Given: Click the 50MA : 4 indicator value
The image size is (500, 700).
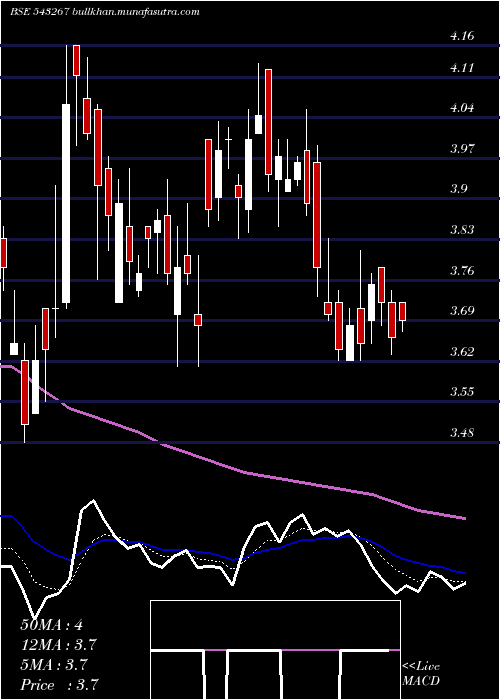Looking at the screenshot, I should point(52,625).
